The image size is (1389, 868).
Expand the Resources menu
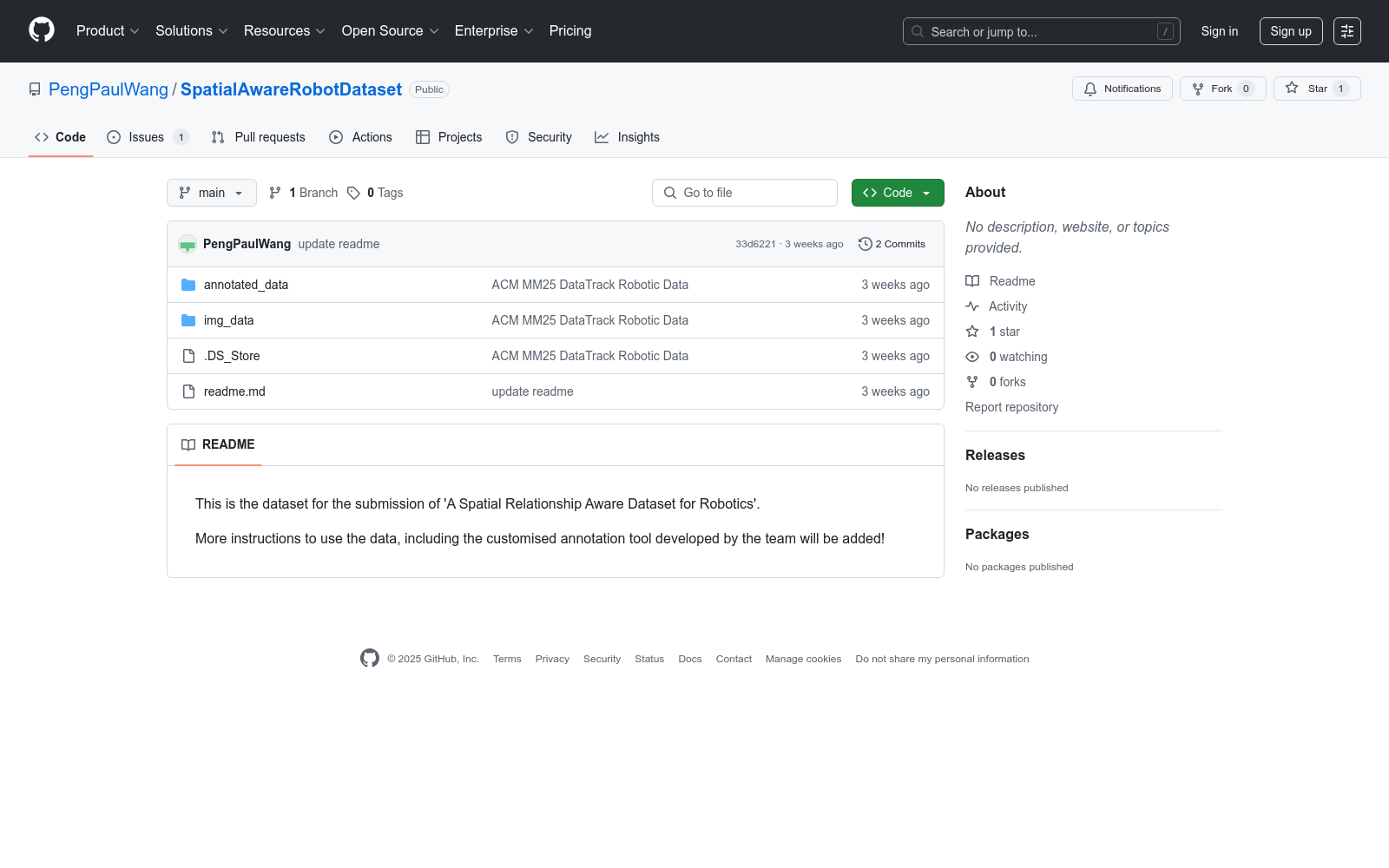pos(285,31)
